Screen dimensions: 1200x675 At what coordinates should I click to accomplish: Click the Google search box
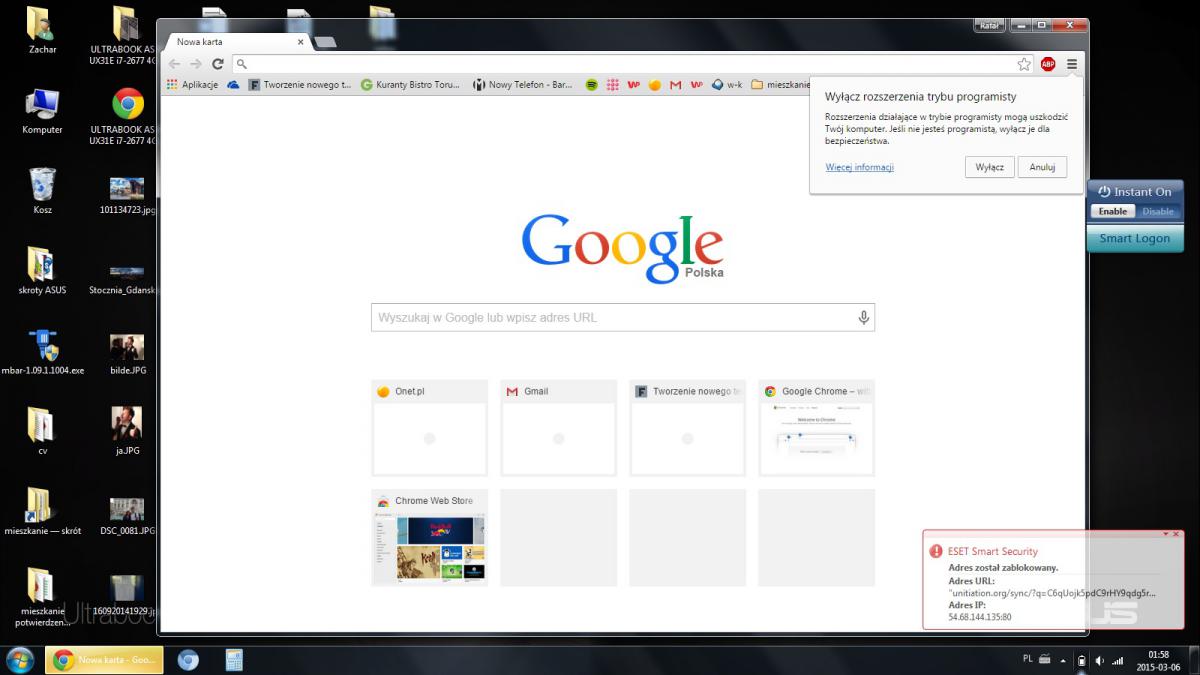[622, 318]
